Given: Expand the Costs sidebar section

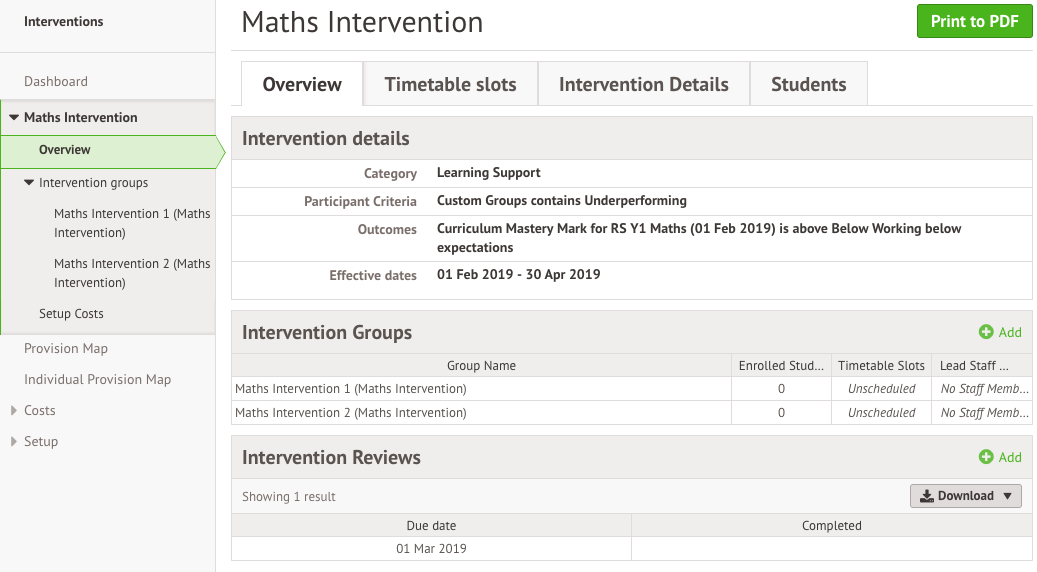Looking at the screenshot, I should pos(13,411).
